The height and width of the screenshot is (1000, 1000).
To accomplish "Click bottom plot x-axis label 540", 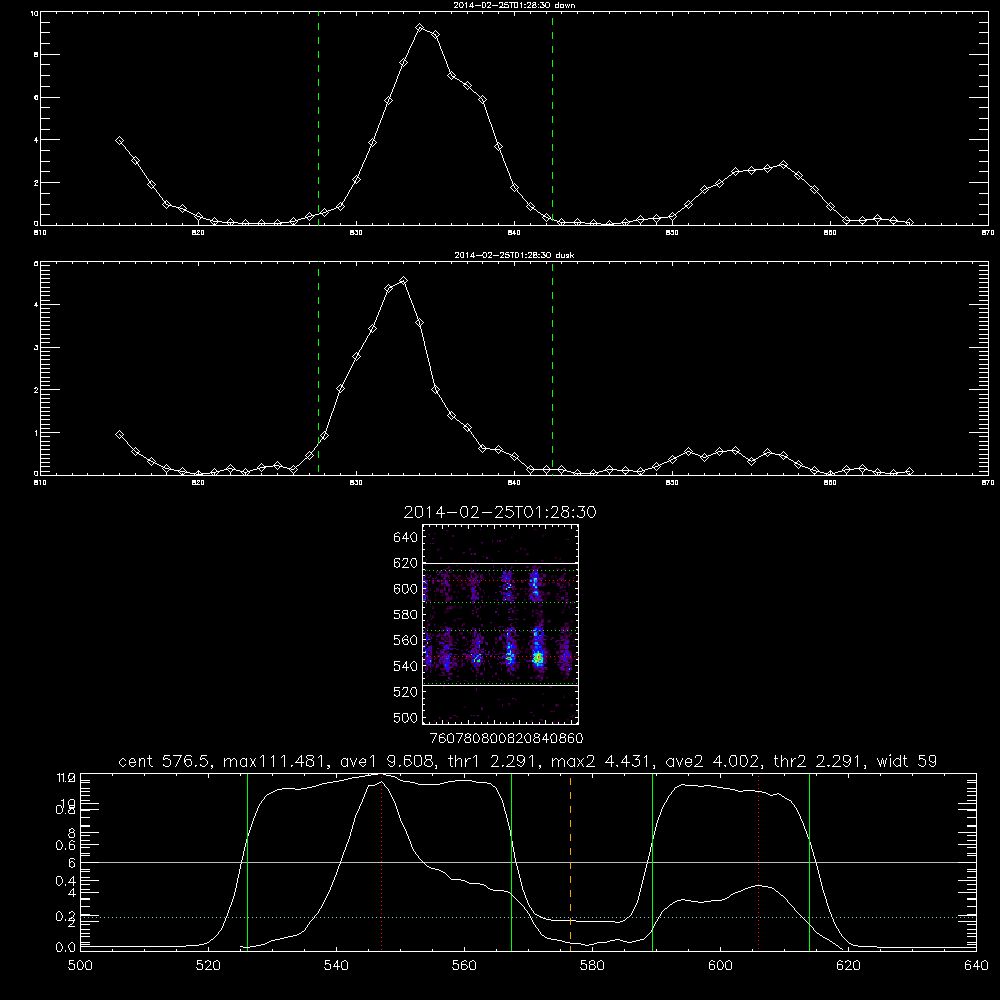I will coord(336,966).
